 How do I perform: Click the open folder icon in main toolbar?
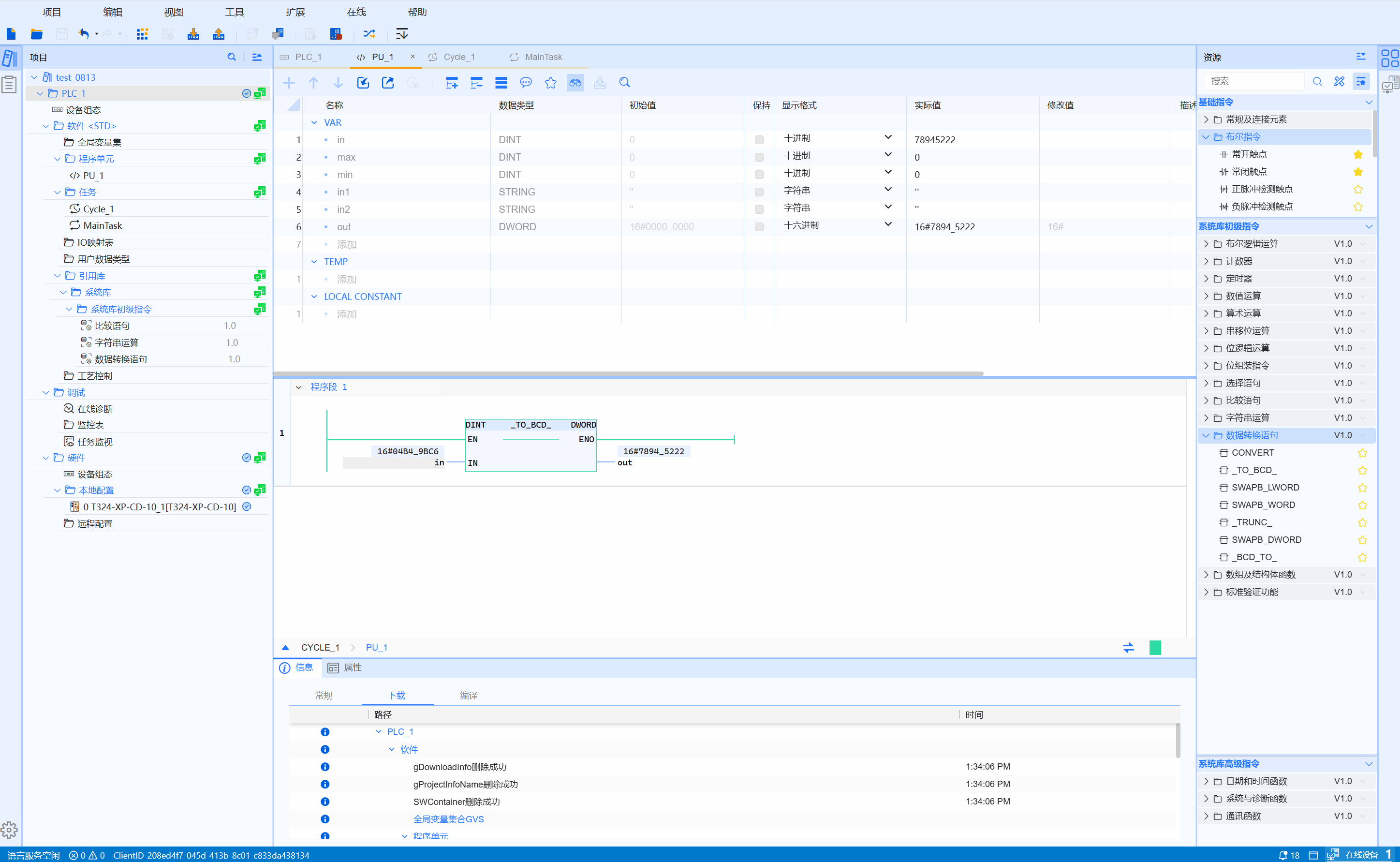click(x=36, y=34)
